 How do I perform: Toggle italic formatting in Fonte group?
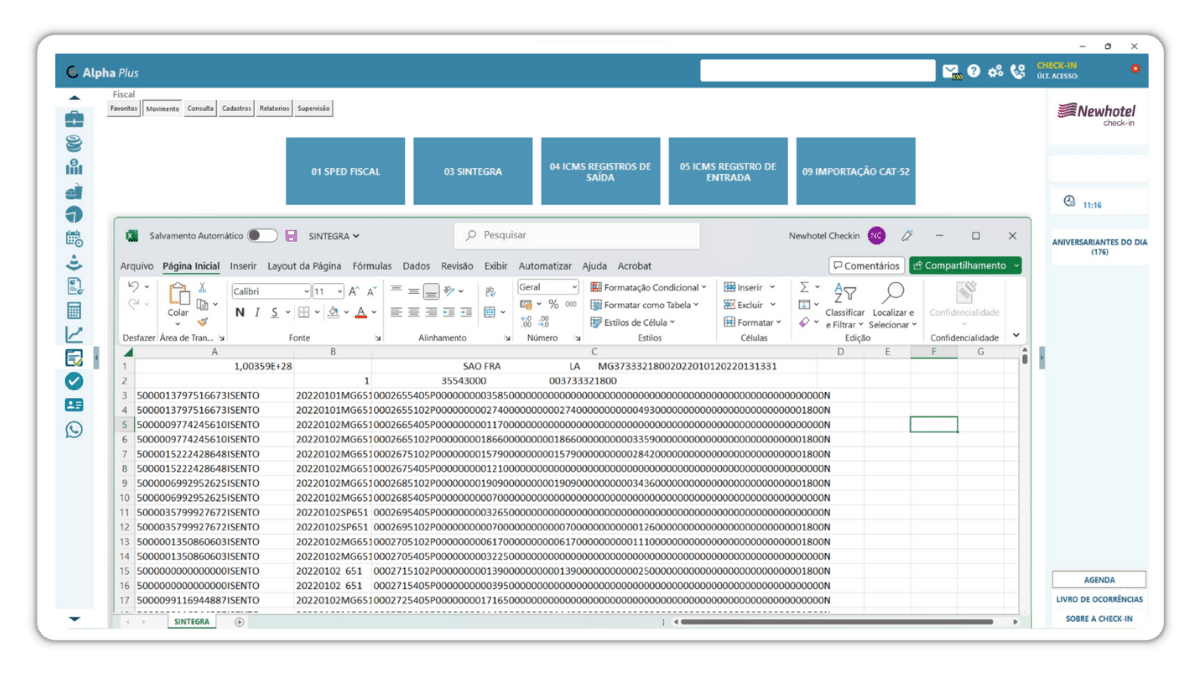tap(257, 312)
